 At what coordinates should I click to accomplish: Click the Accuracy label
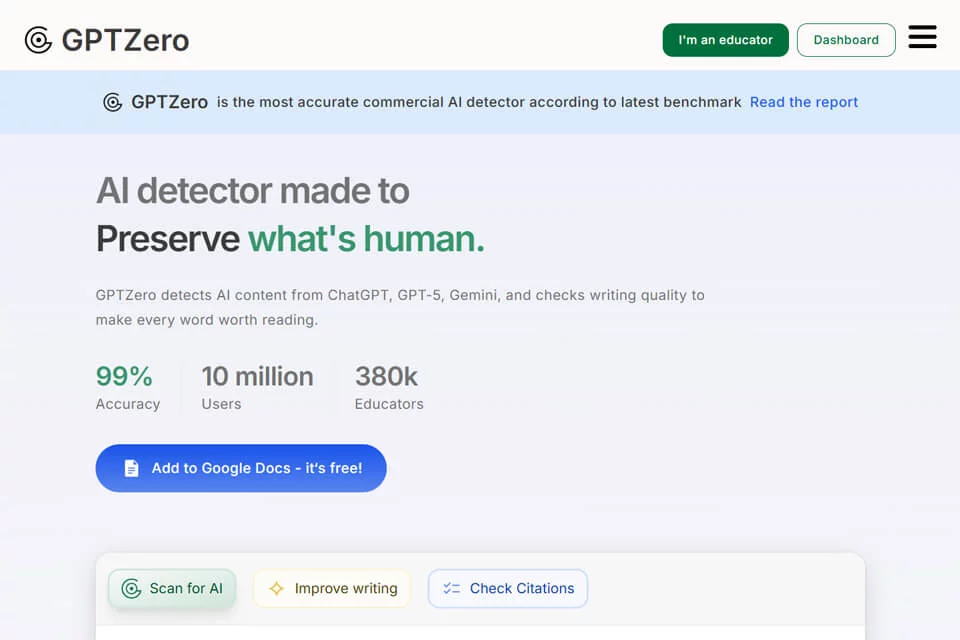tap(128, 404)
